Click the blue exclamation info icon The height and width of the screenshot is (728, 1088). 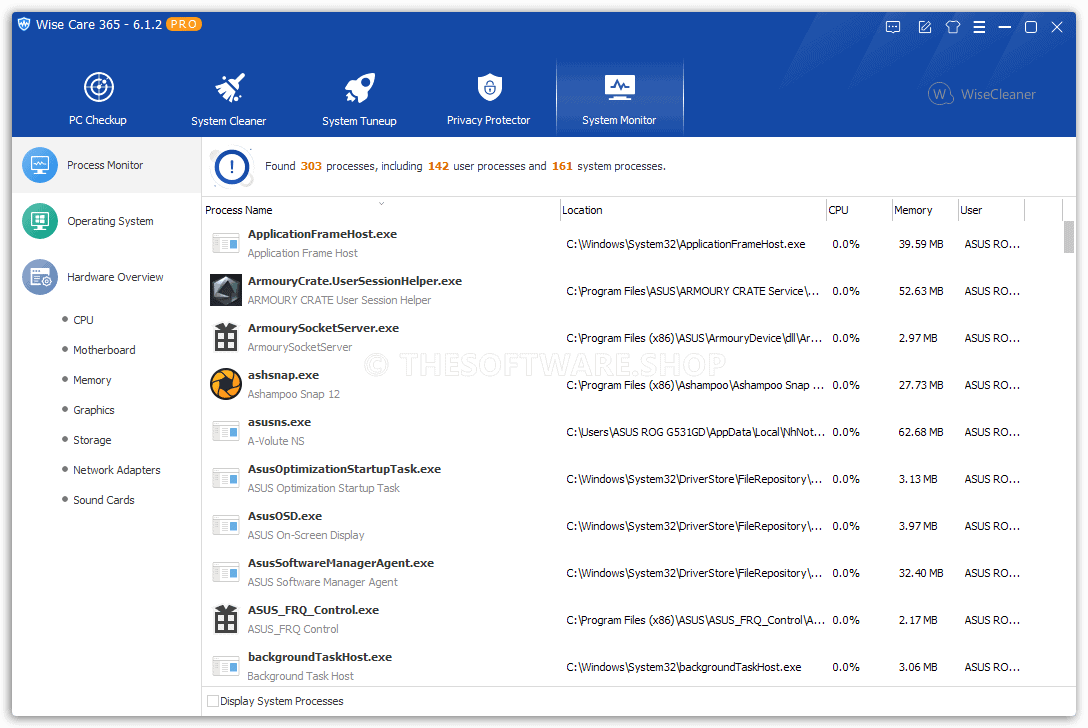click(232, 167)
